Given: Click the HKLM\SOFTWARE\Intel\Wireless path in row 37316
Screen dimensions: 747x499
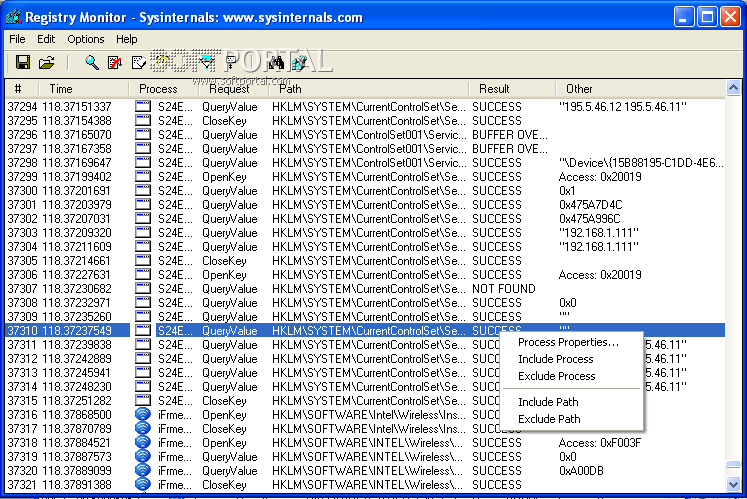Looking at the screenshot, I should pyautogui.click(x=369, y=415).
